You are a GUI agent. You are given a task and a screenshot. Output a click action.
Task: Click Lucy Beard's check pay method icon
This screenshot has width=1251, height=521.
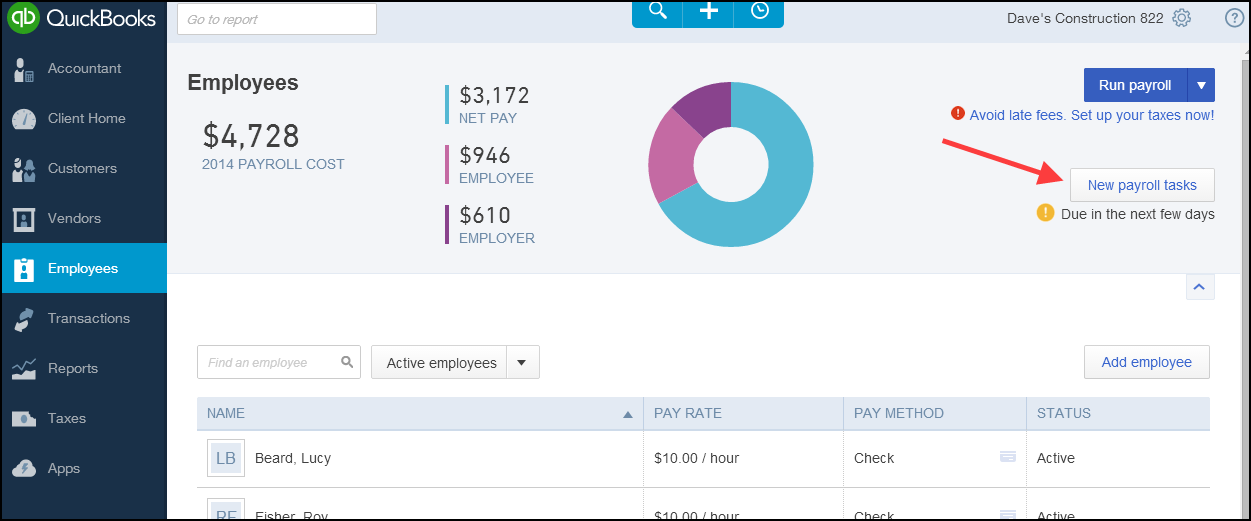pyautogui.click(x=1008, y=457)
